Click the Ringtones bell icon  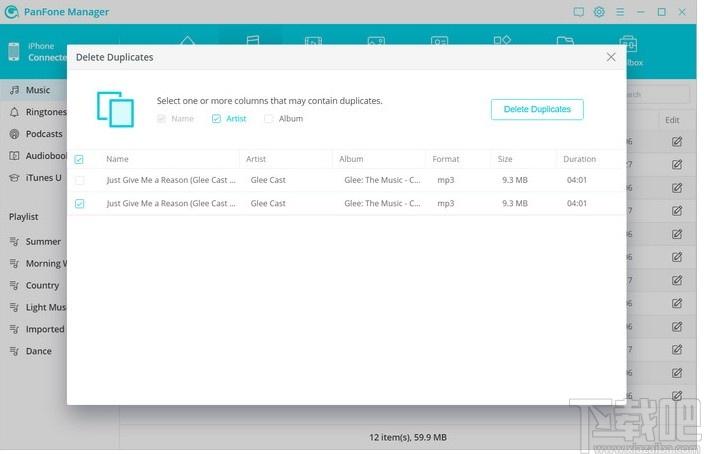[x=14, y=112]
